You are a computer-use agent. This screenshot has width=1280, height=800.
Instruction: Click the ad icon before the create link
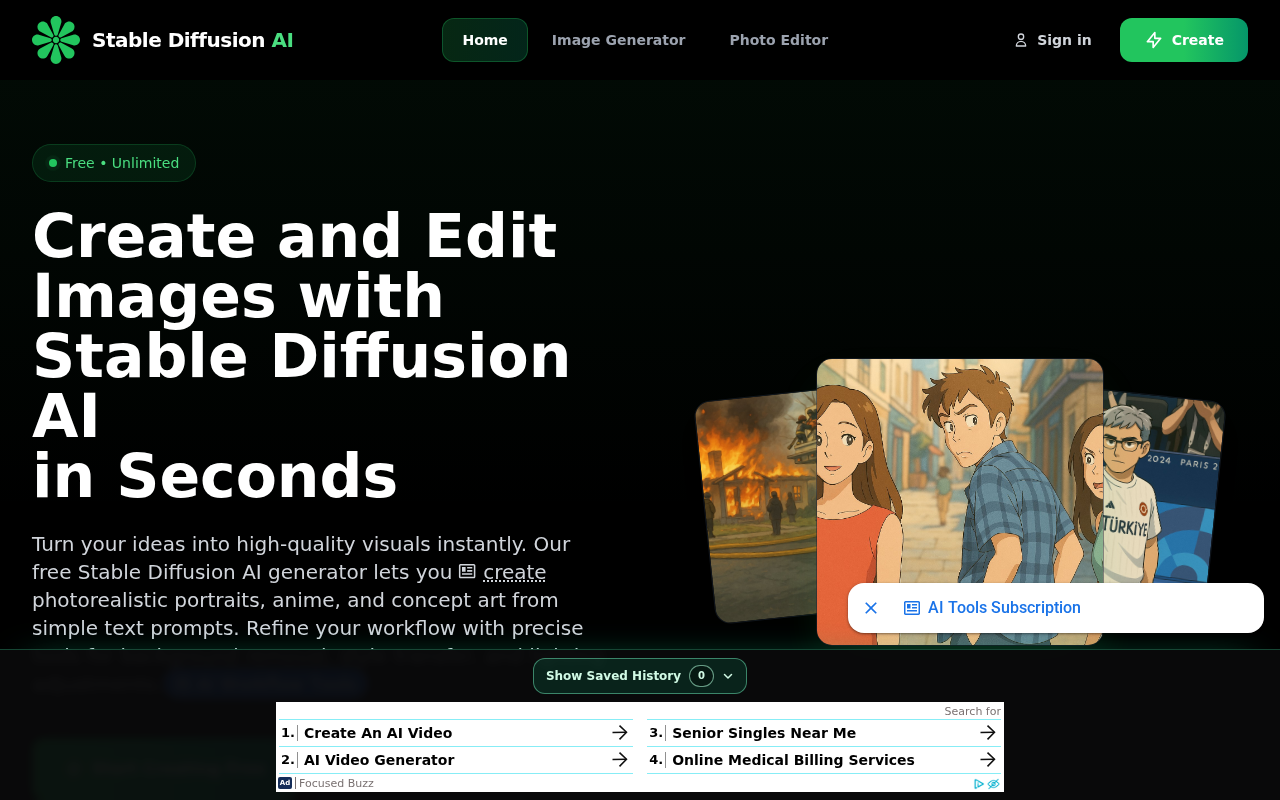(467, 571)
